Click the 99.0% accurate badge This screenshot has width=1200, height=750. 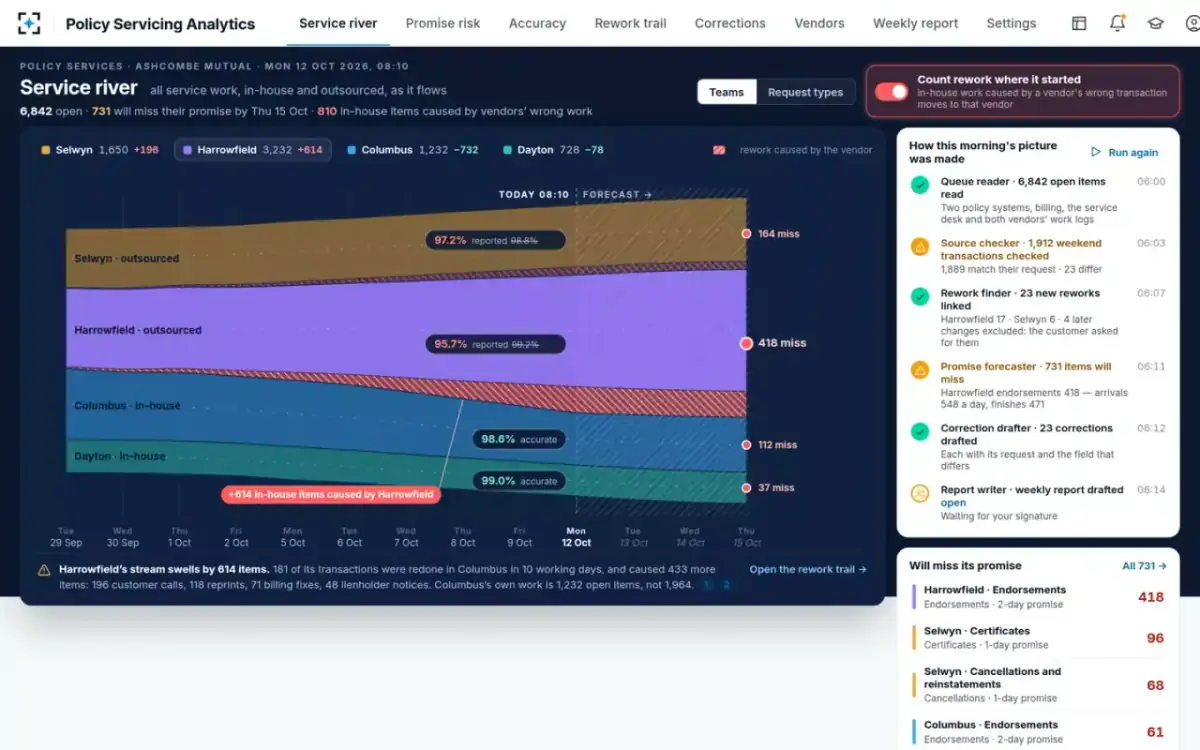[518, 481]
